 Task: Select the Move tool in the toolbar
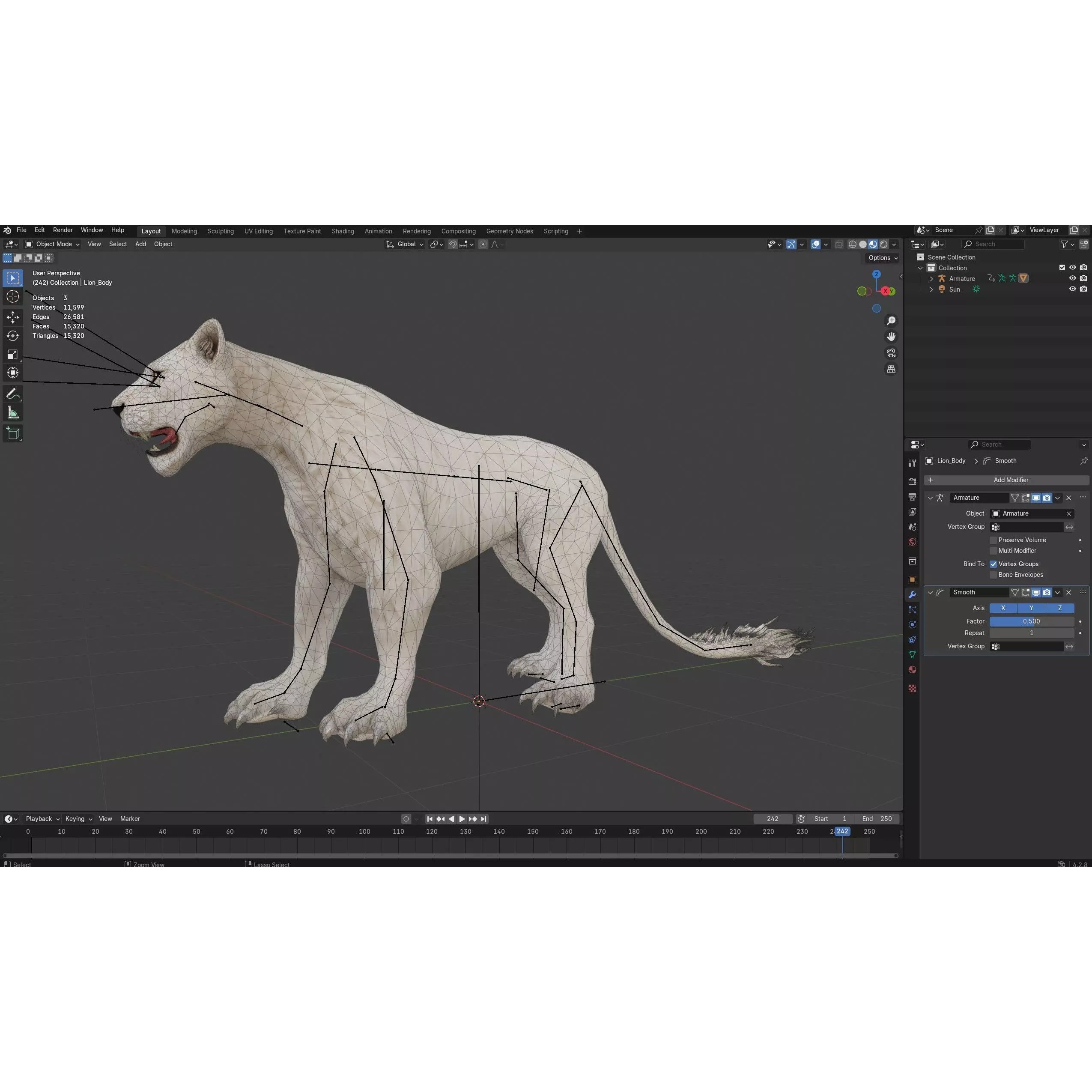(x=13, y=317)
